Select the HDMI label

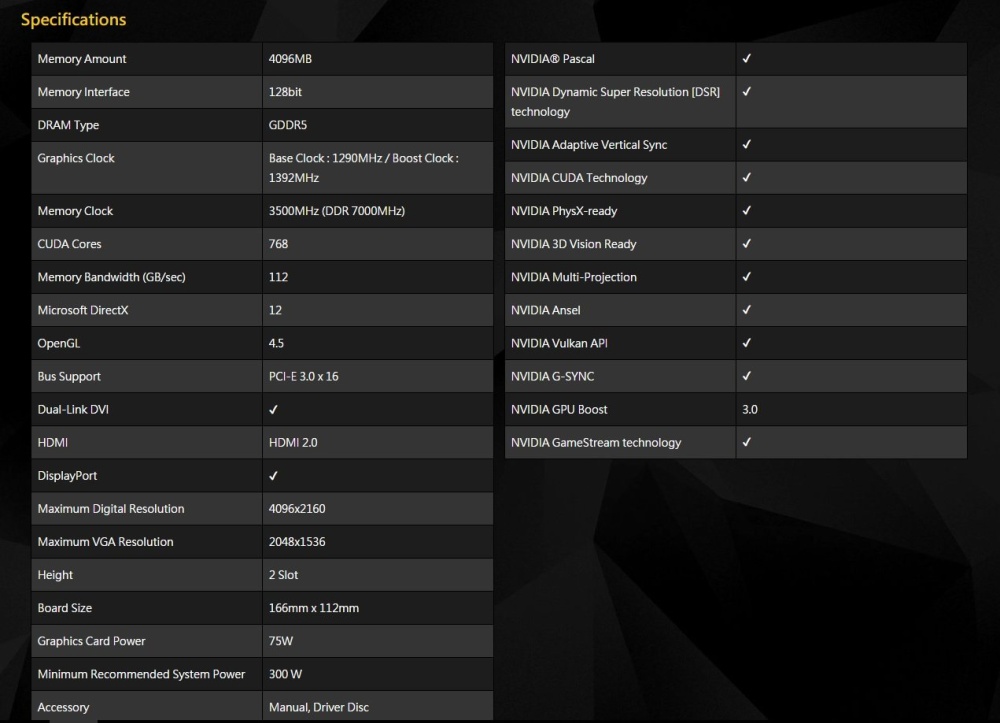click(52, 442)
